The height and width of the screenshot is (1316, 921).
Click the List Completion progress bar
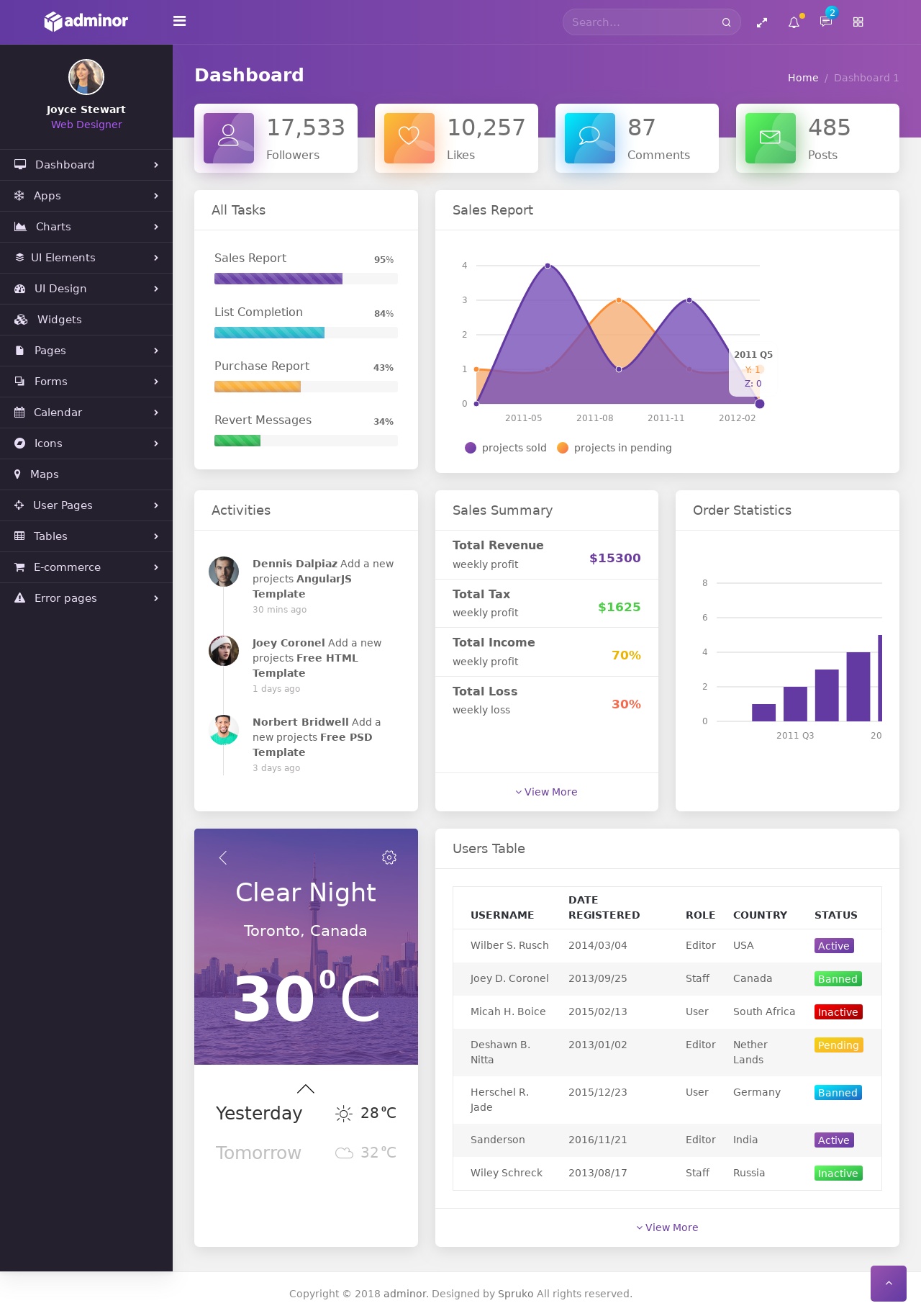coord(306,333)
